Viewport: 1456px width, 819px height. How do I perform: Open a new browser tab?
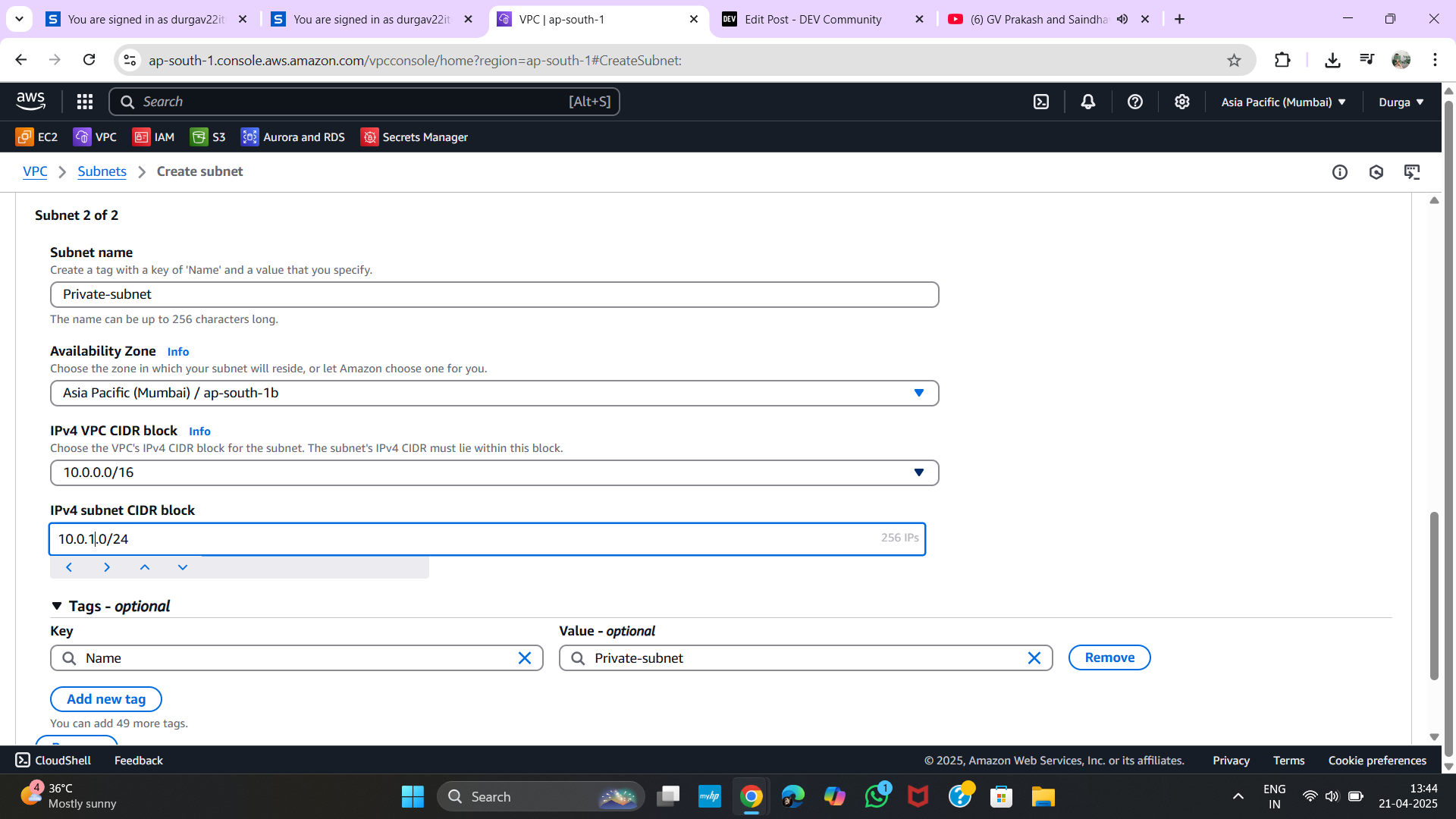1179,20
